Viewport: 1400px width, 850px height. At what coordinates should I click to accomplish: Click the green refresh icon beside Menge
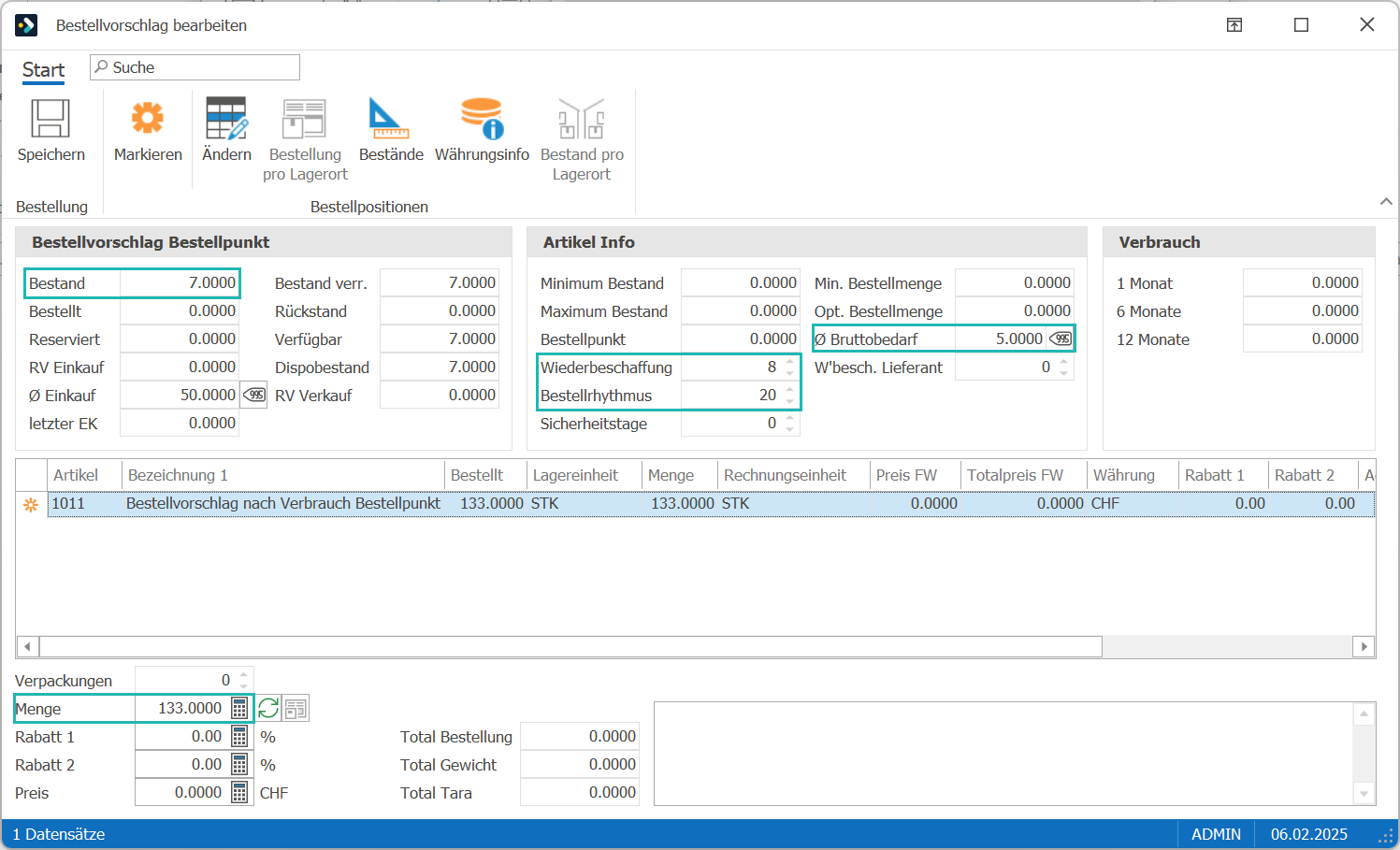pyautogui.click(x=268, y=709)
